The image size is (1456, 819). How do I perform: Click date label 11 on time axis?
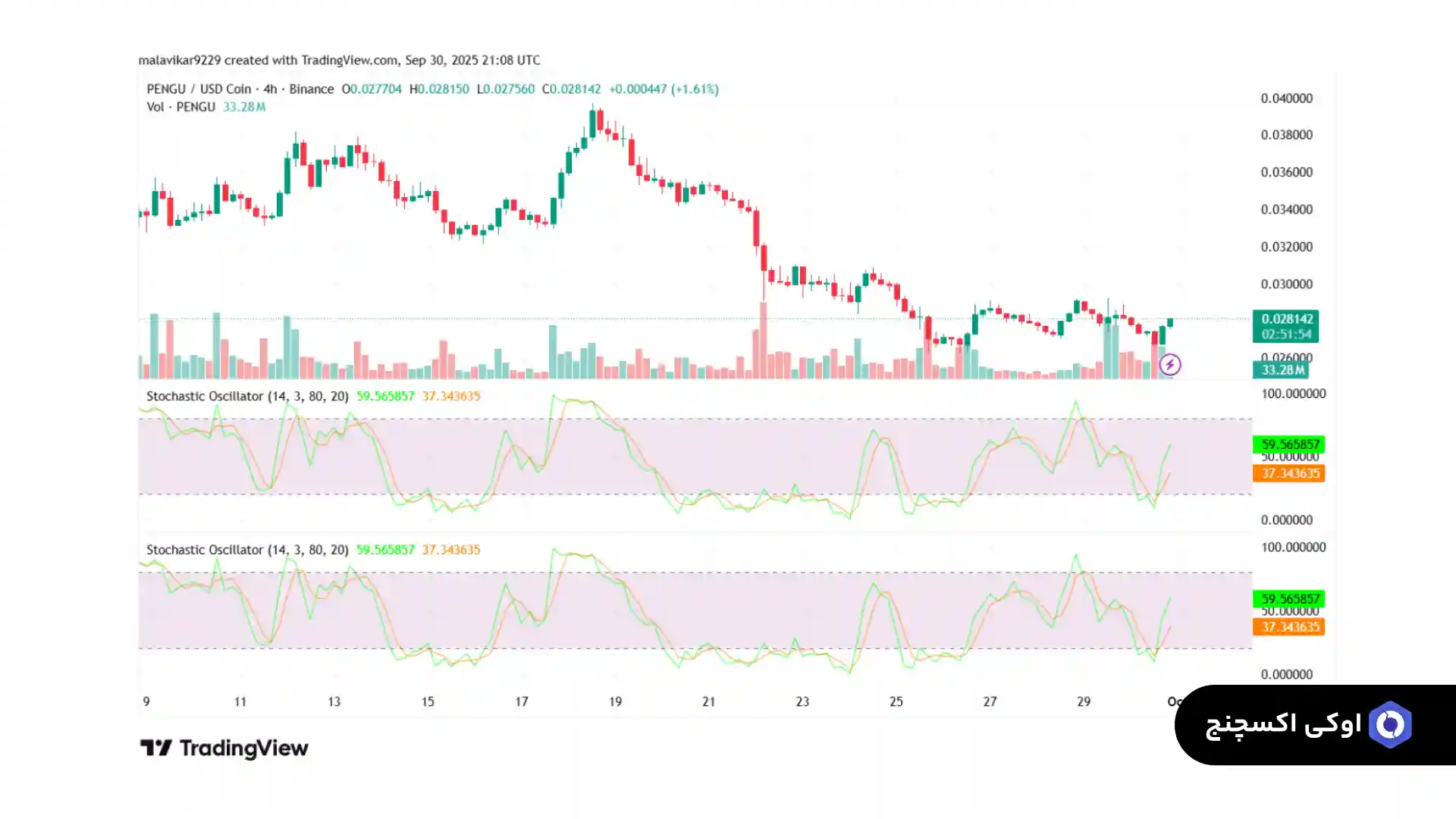point(240,701)
